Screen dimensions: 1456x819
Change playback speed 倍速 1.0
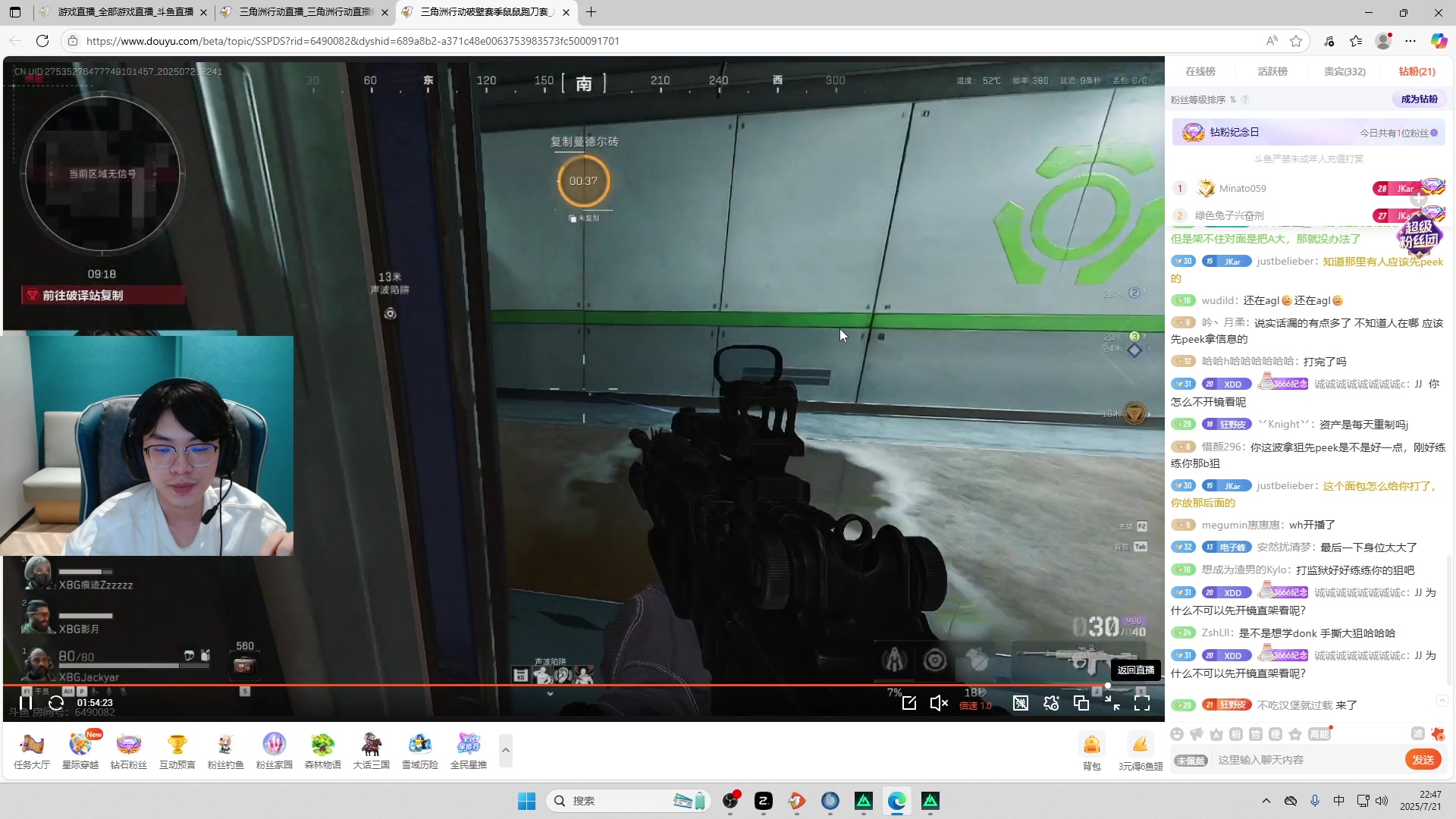tap(975, 706)
